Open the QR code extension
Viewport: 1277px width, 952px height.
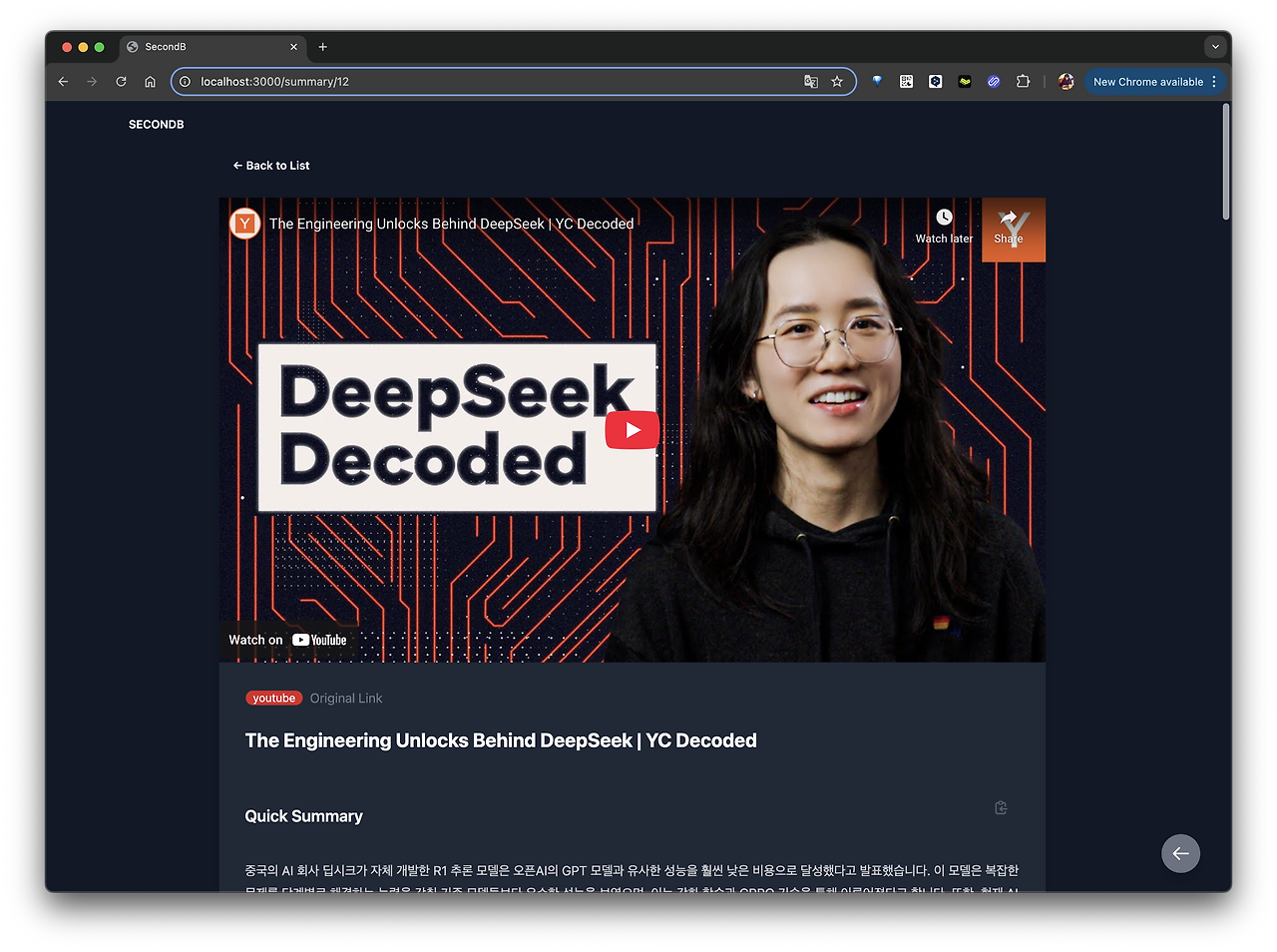click(906, 82)
